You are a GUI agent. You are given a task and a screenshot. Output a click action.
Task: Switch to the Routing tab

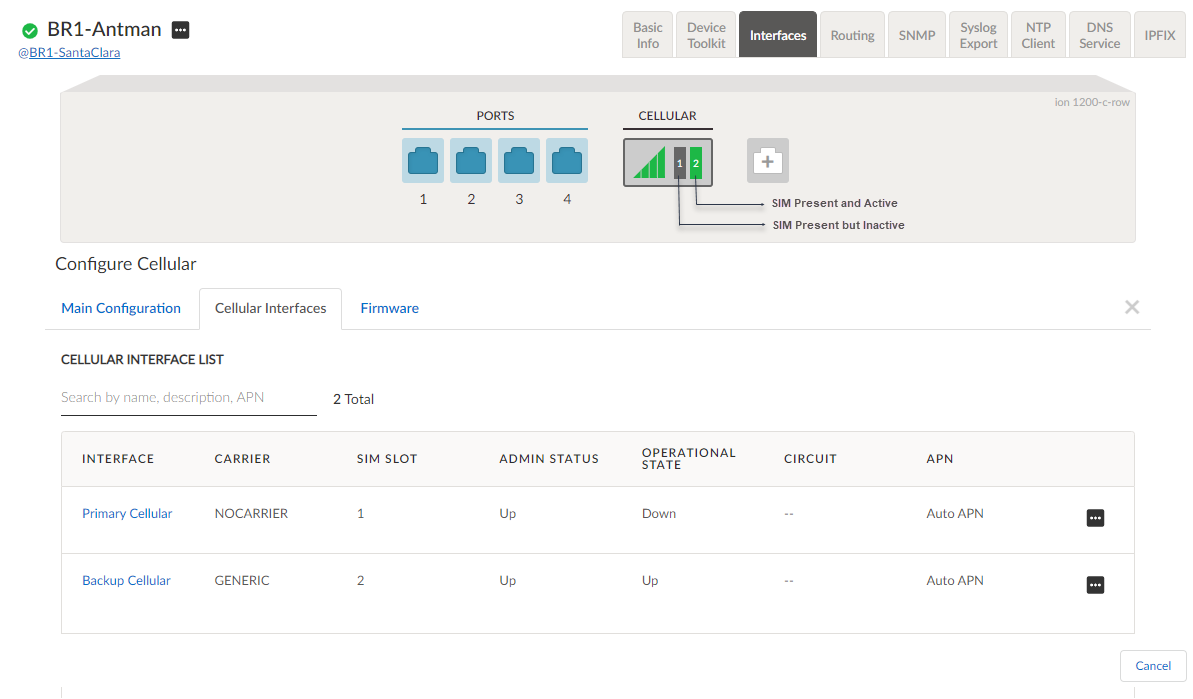852,34
